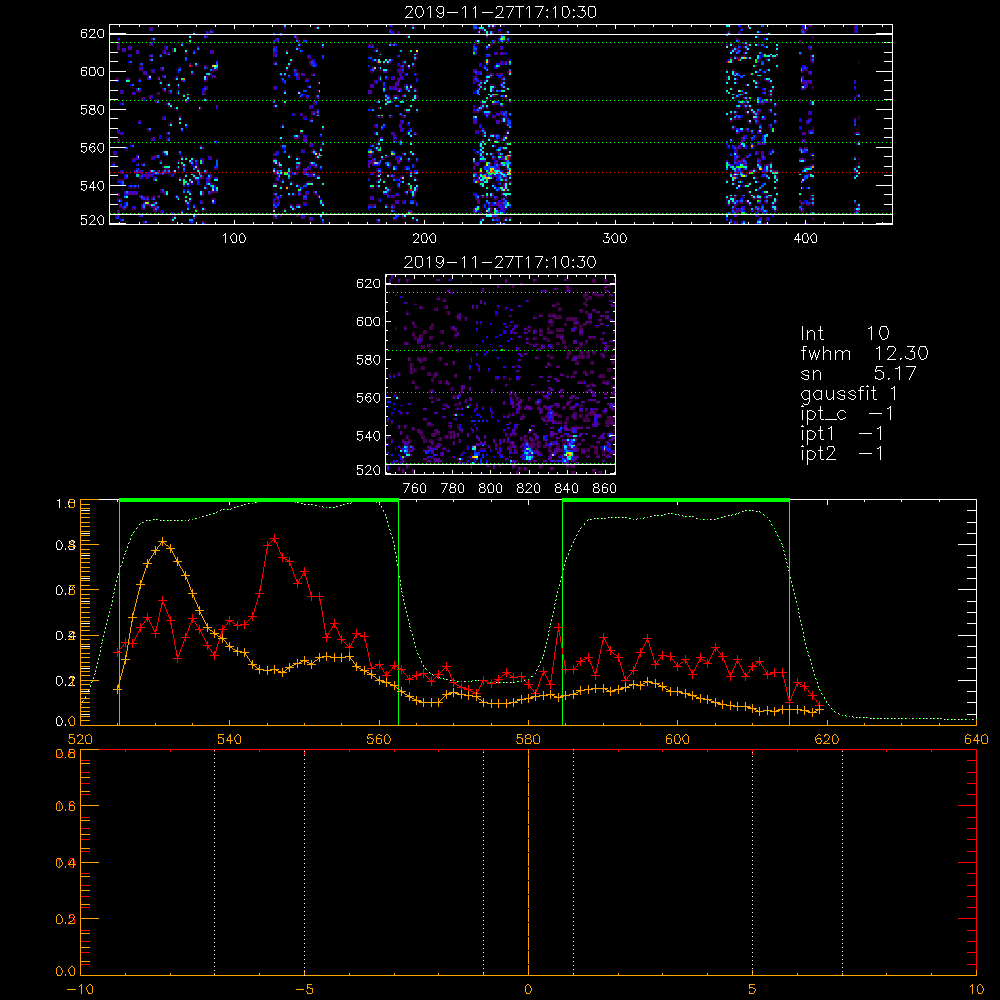Click the right thick green bar above profile plot
This screenshot has height=1000, width=1000.
click(x=676, y=501)
